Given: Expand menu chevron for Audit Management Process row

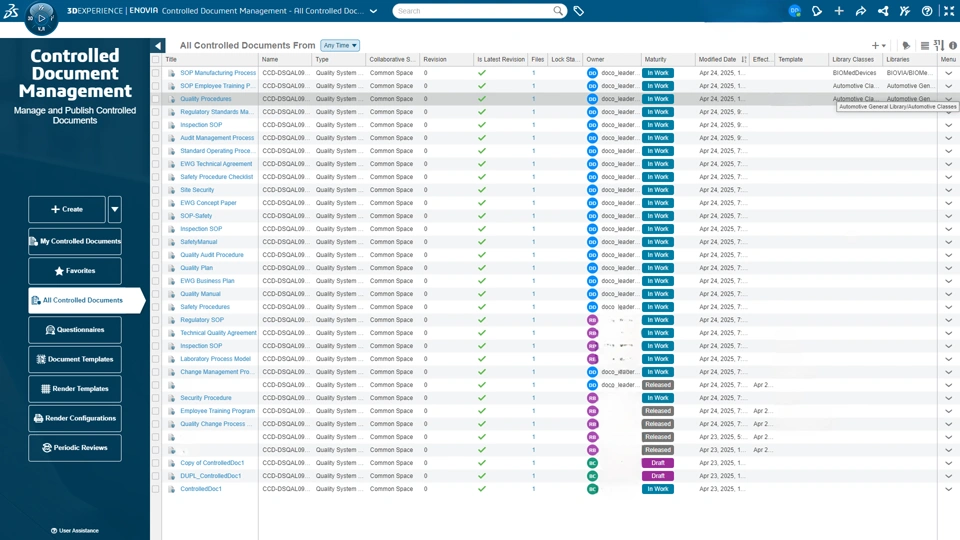Looking at the screenshot, I should tap(948, 138).
